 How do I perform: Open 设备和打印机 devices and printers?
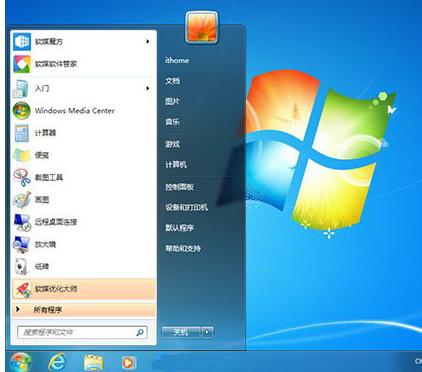click(x=187, y=207)
